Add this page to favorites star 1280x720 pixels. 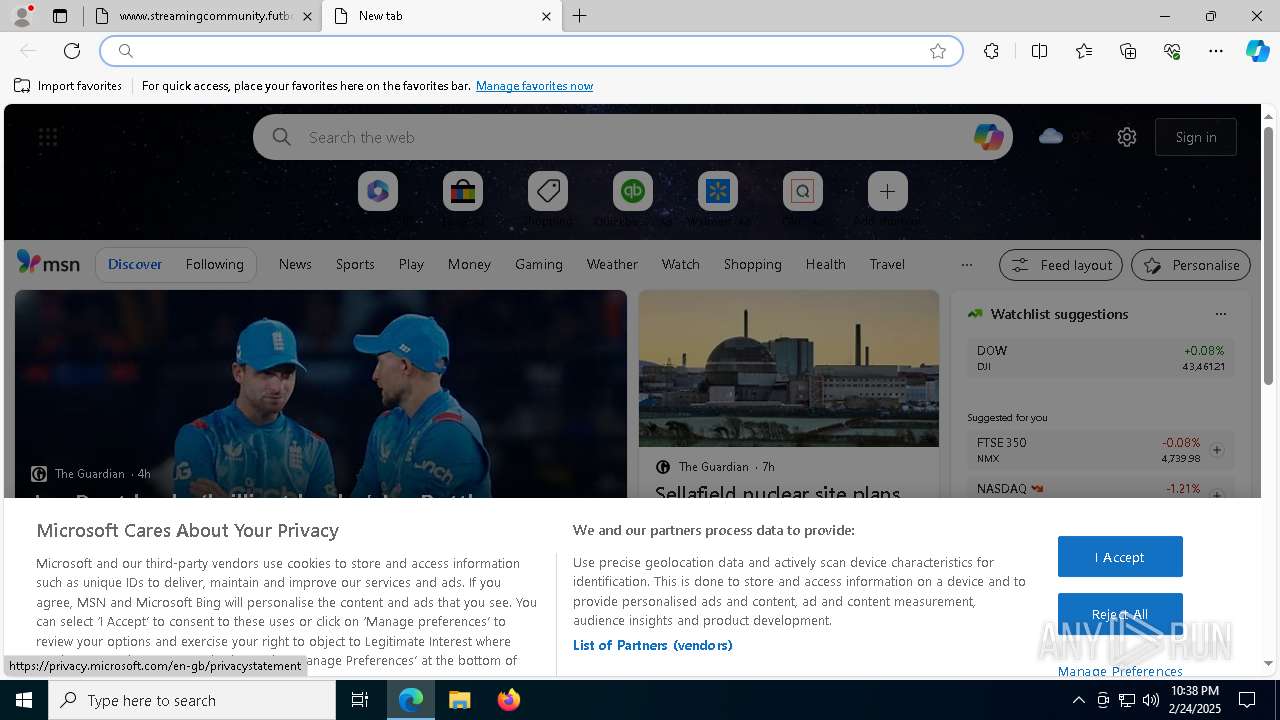tap(938, 51)
